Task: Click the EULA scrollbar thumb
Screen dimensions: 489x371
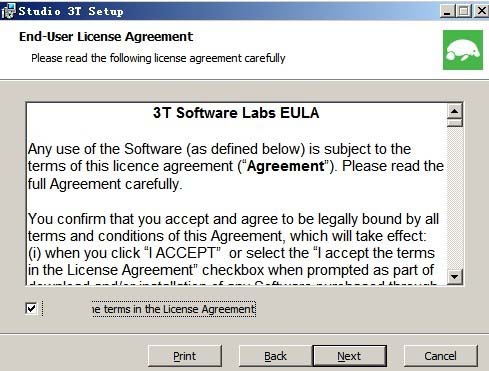Action: coord(455,123)
